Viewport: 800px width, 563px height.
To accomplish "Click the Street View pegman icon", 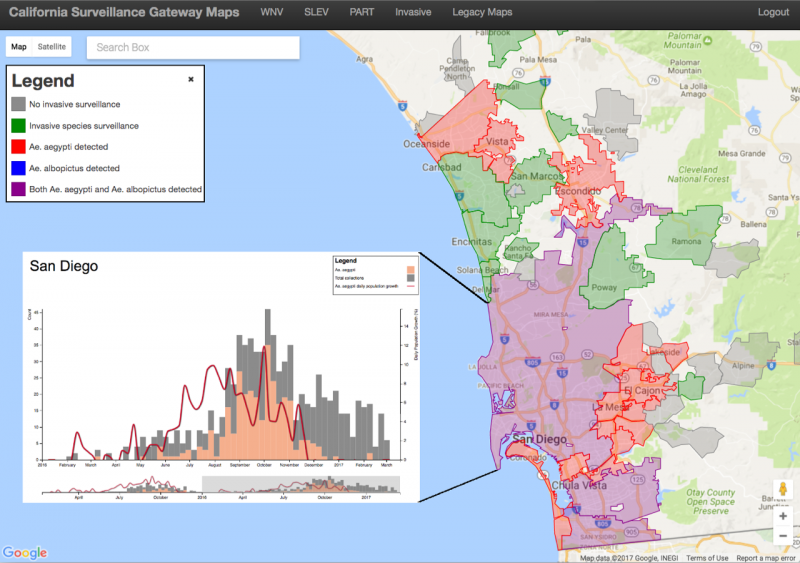I will click(x=783, y=489).
